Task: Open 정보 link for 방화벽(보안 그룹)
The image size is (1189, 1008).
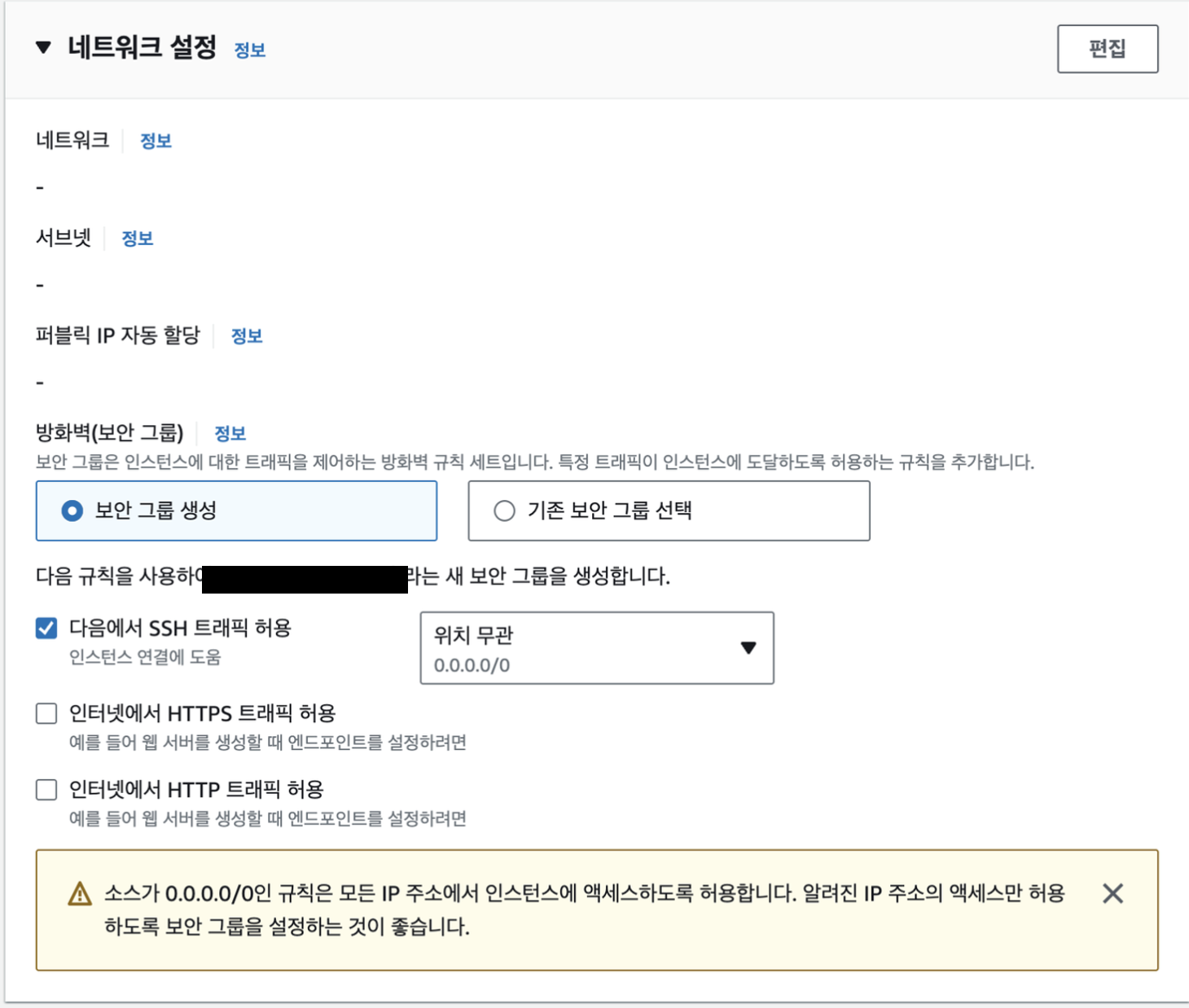Action: point(230,433)
